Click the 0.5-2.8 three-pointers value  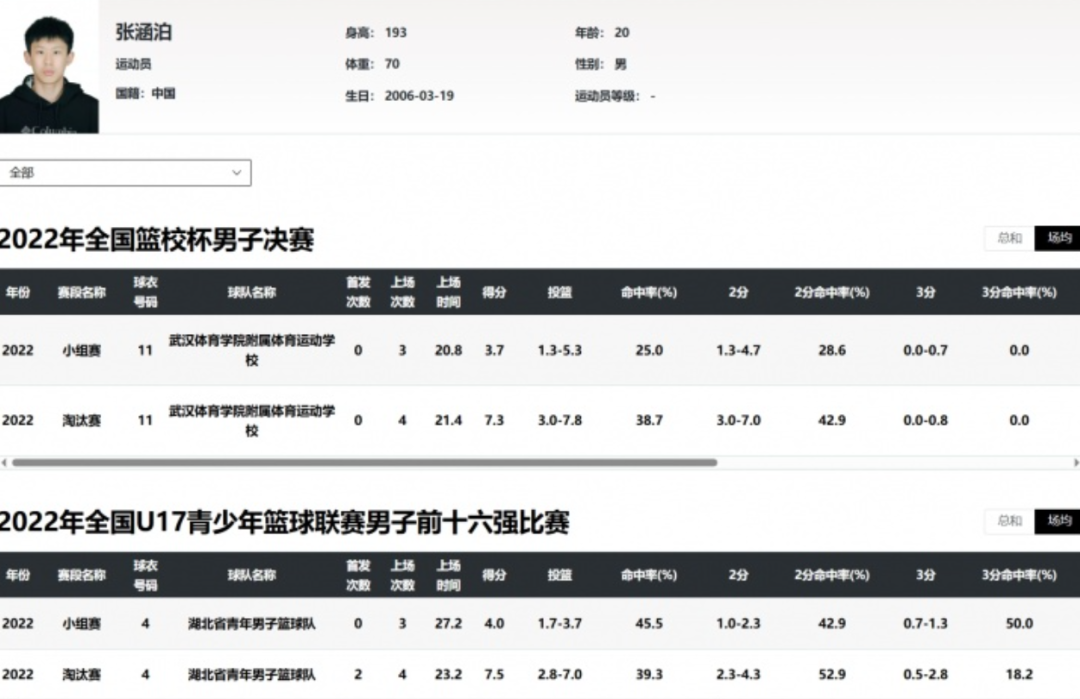pos(925,674)
